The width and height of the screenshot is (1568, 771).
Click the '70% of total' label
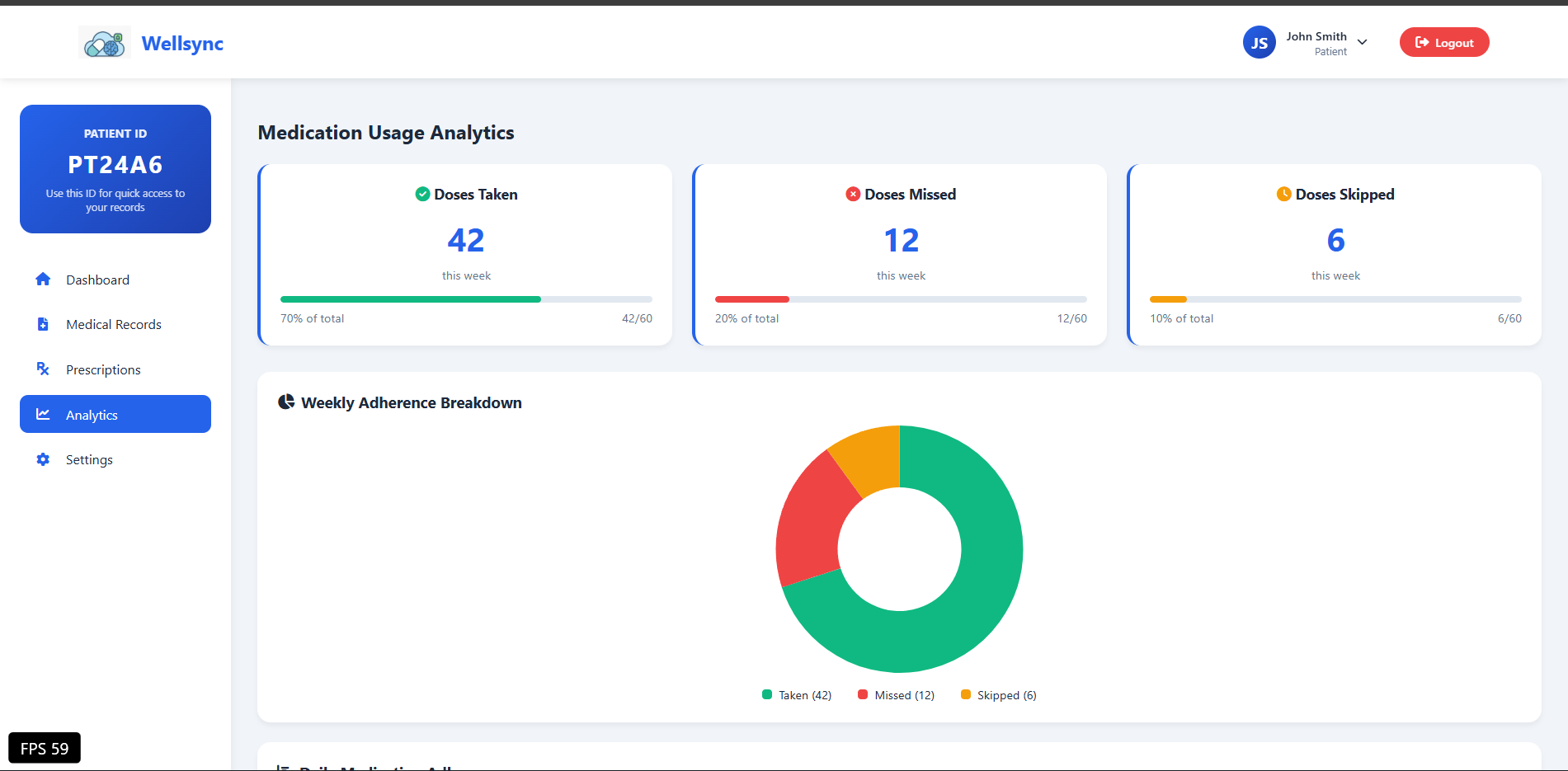tap(312, 318)
